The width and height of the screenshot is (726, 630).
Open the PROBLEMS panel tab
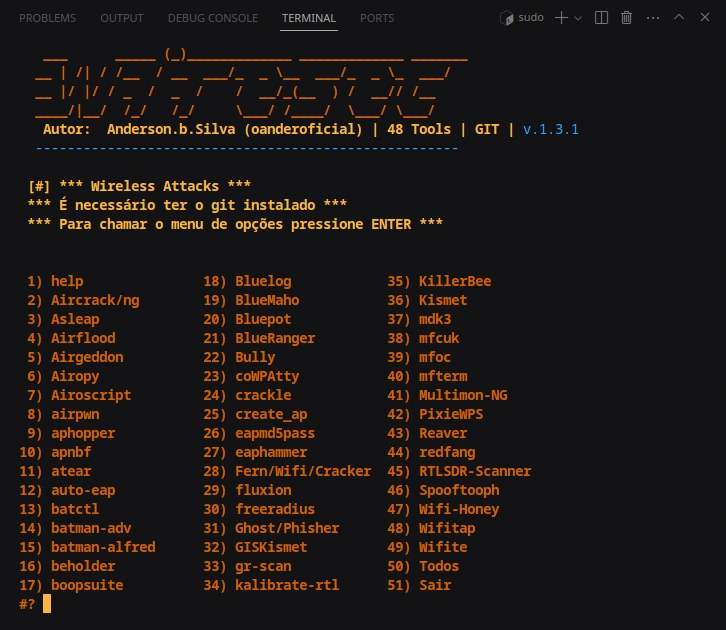point(47,18)
